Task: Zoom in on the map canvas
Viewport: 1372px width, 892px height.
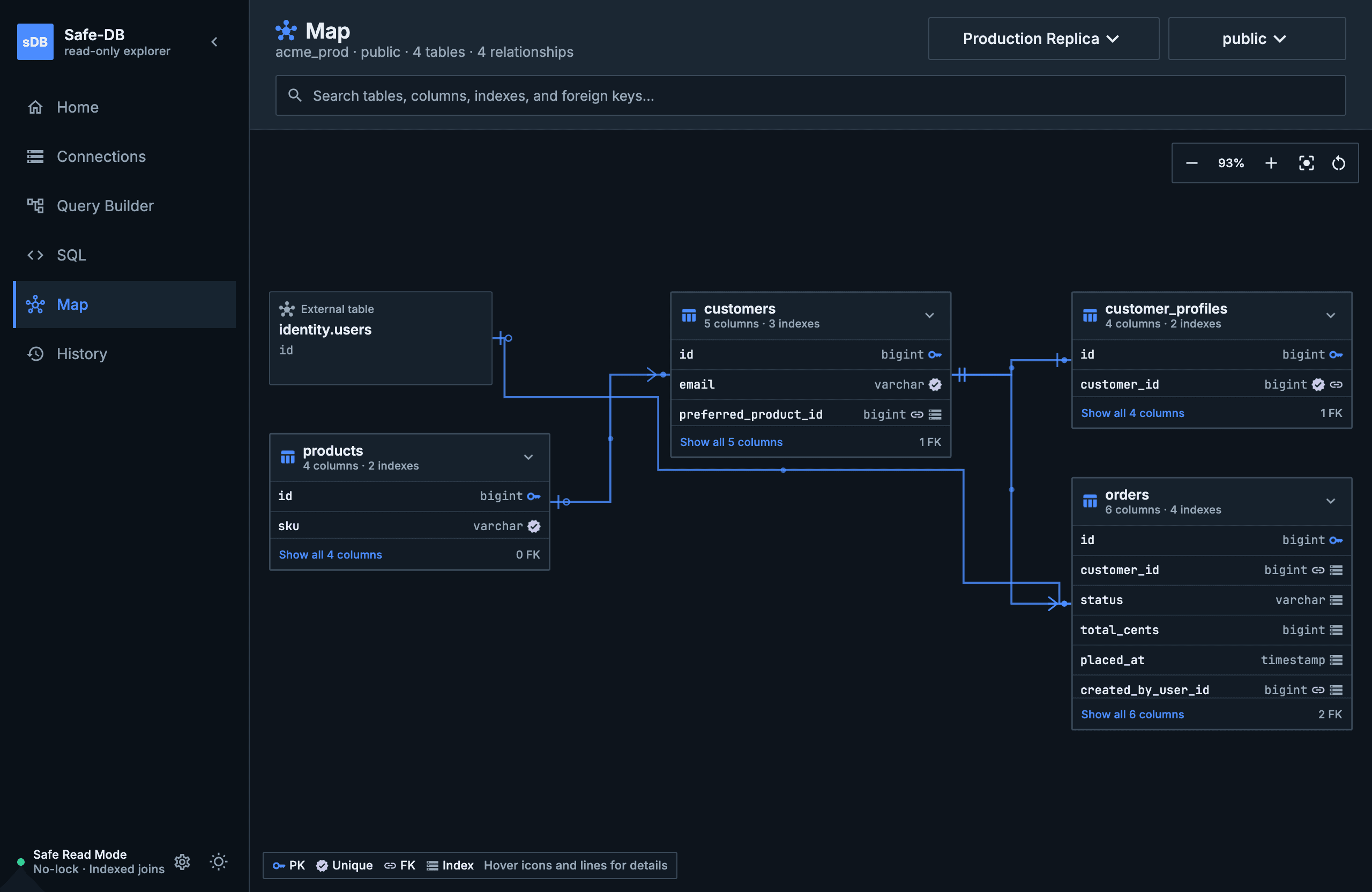Action: (1271, 163)
